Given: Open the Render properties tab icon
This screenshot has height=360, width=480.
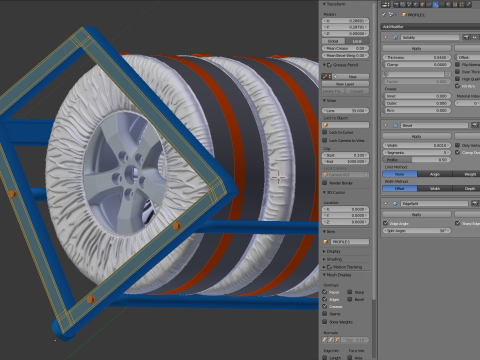Looking at the screenshot, I should (396, 5).
